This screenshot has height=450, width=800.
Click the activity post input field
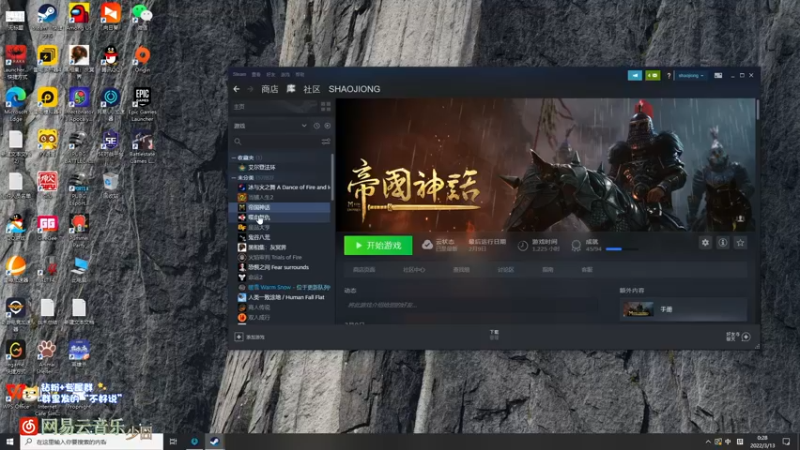coord(470,305)
